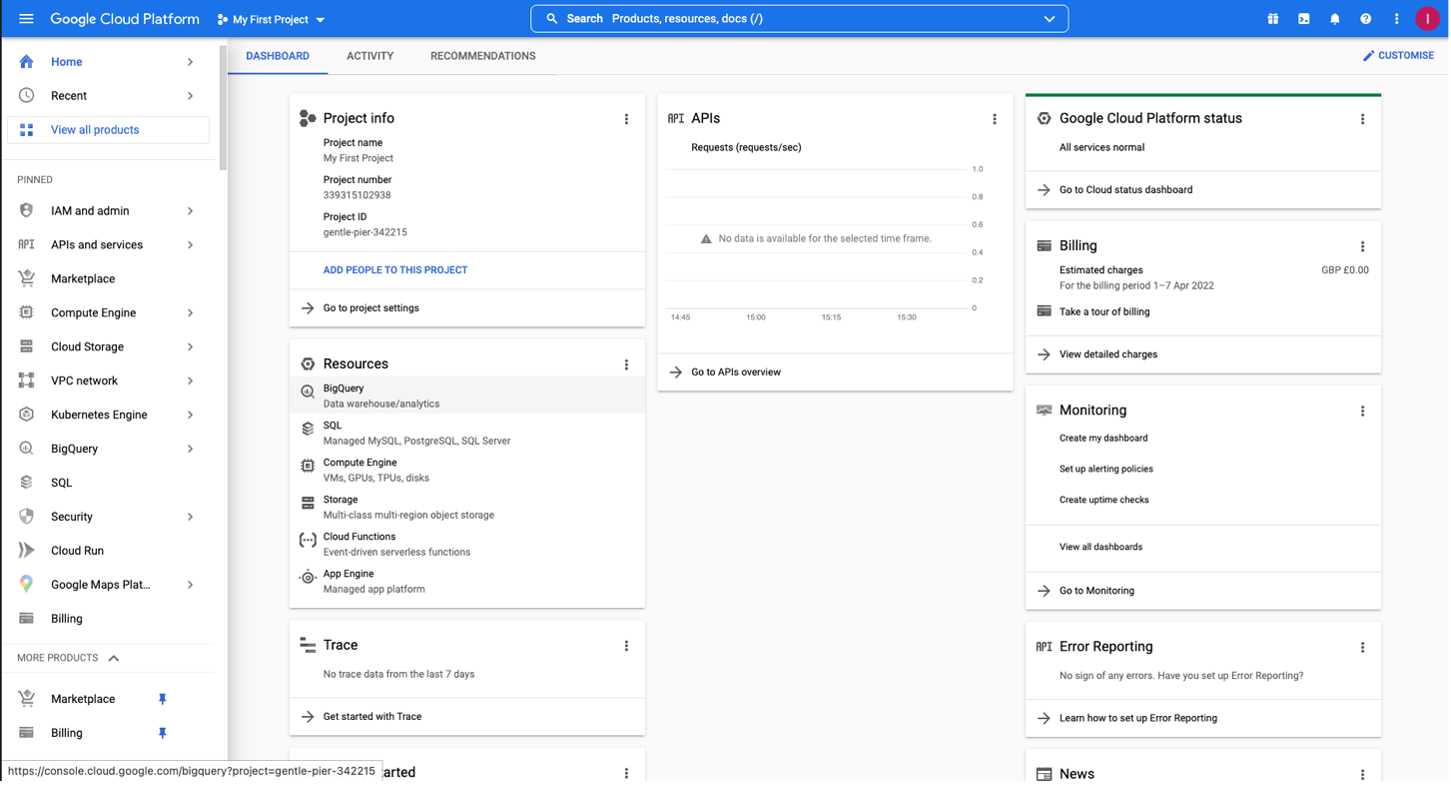Open BigQuery in Resources card
Screen dimensions: 1451x785
coord(467,396)
